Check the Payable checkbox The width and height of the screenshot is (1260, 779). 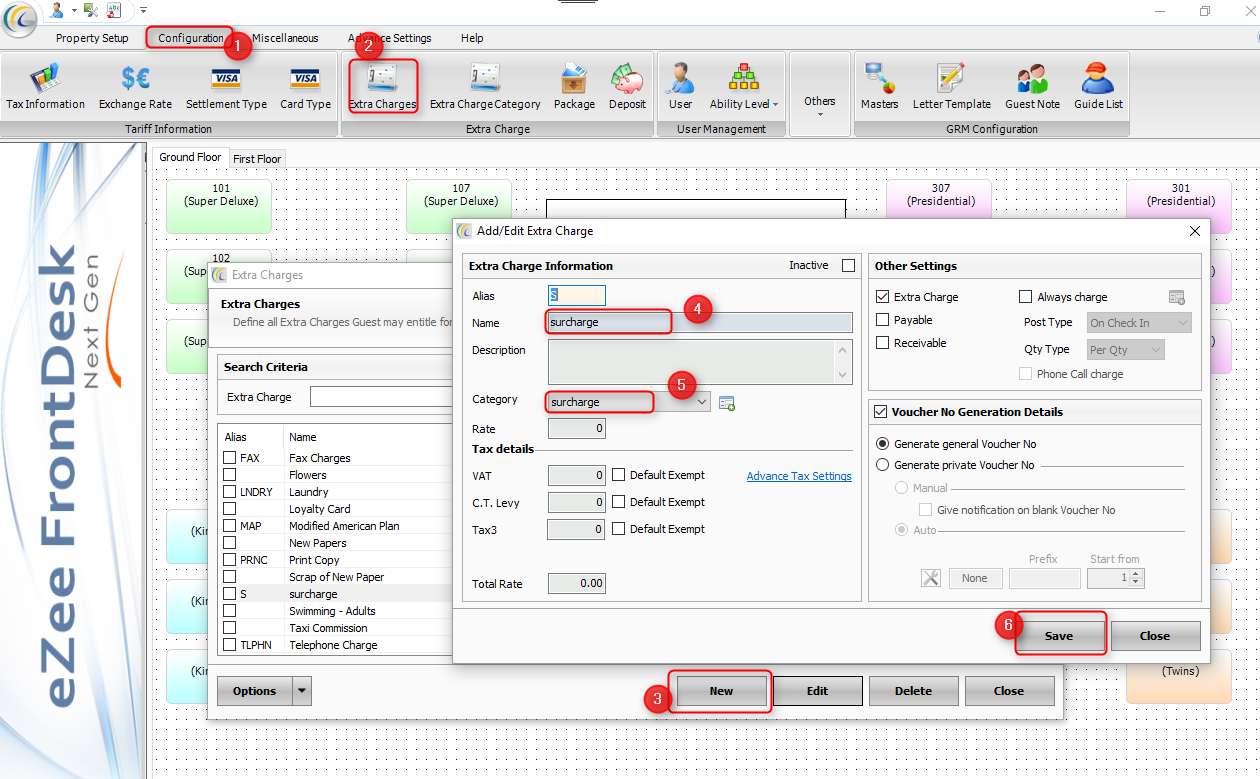(x=882, y=320)
